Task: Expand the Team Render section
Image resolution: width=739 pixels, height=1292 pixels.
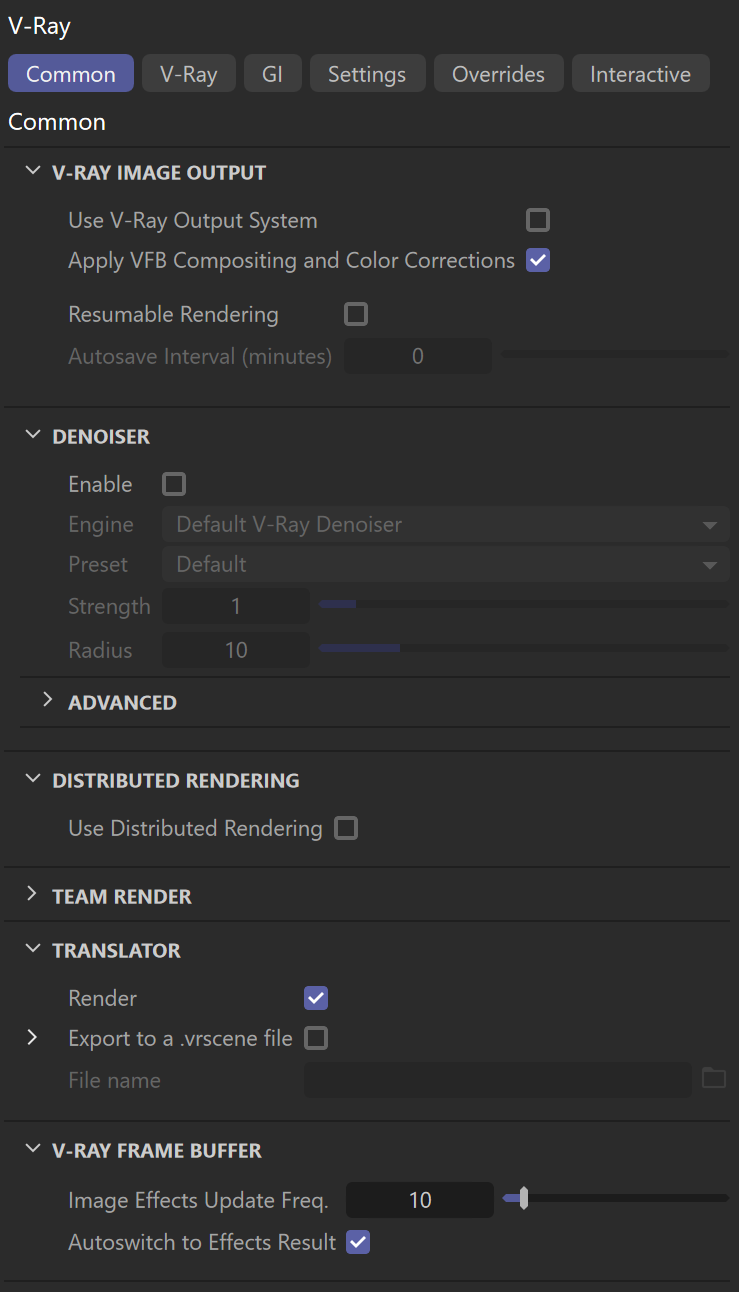Action: [32, 895]
